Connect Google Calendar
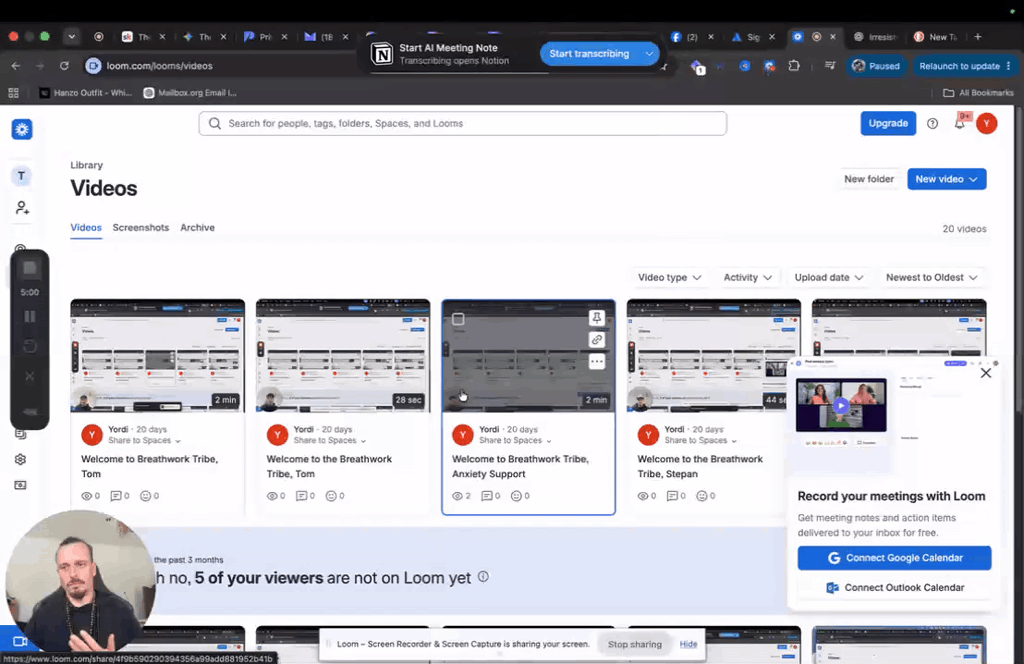Image resolution: width=1024 pixels, height=664 pixels. pos(894,558)
